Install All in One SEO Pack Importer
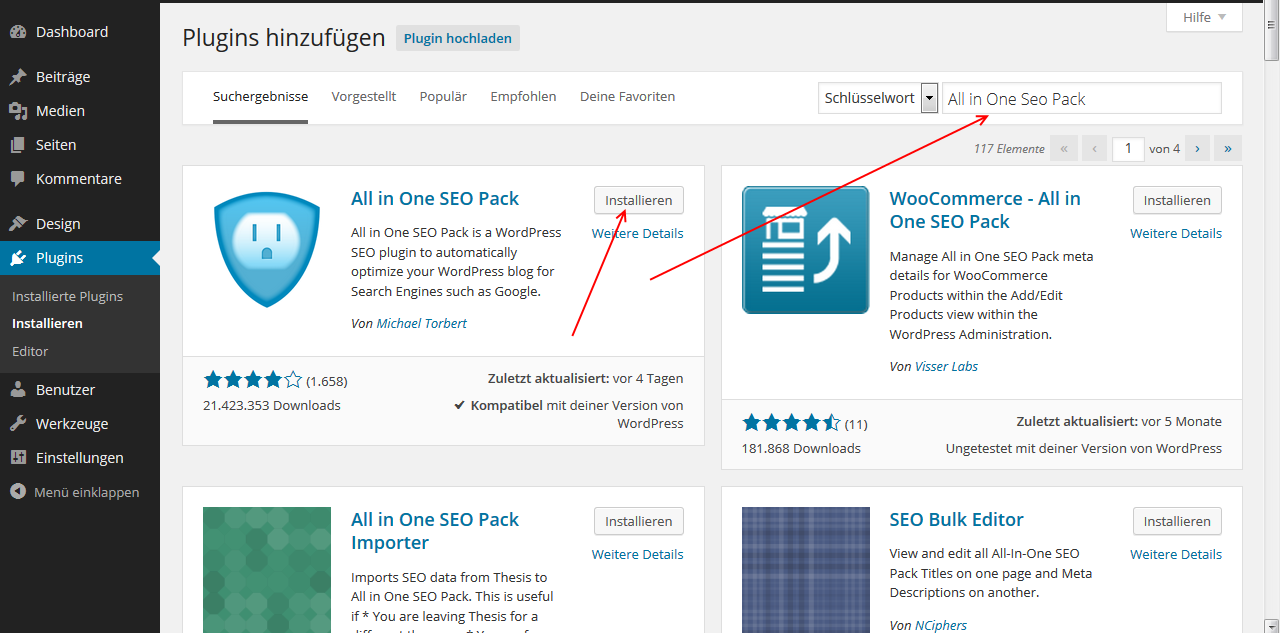Screen dimensions: 1280x633 pos(639,521)
